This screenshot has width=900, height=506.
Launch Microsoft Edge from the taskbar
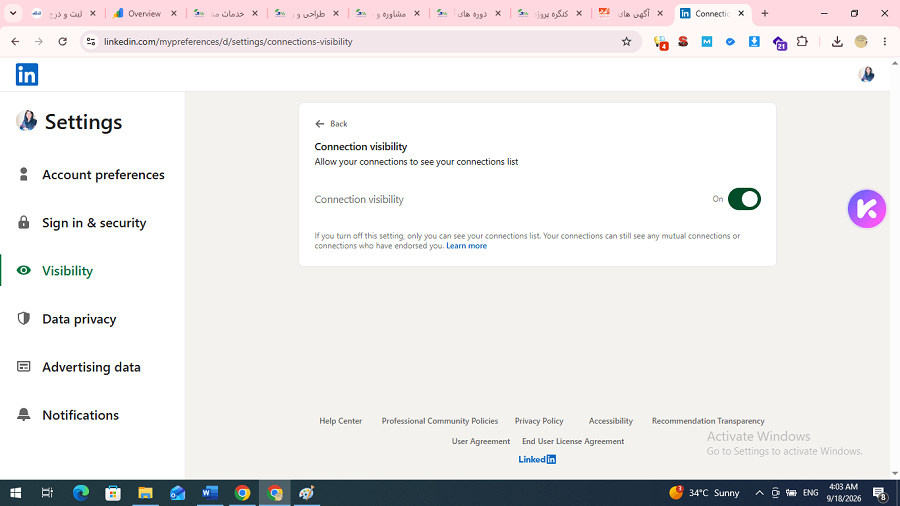pos(81,493)
